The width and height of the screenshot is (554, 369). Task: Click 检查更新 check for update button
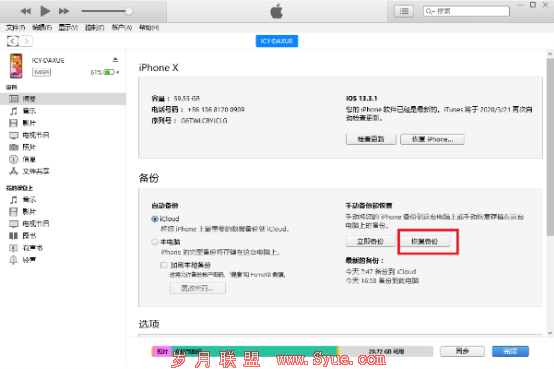(371, 139)
